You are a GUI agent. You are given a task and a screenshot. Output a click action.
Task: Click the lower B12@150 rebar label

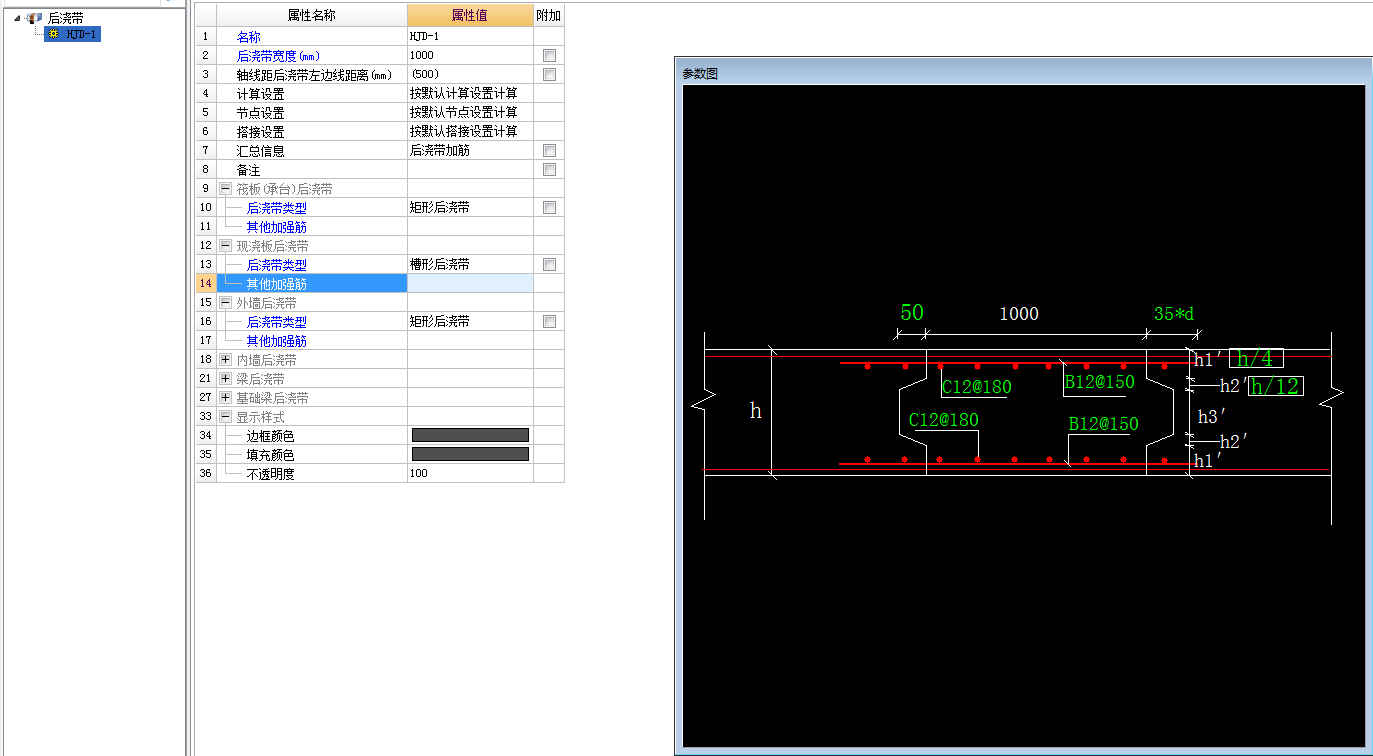(x=1103, y=424)
